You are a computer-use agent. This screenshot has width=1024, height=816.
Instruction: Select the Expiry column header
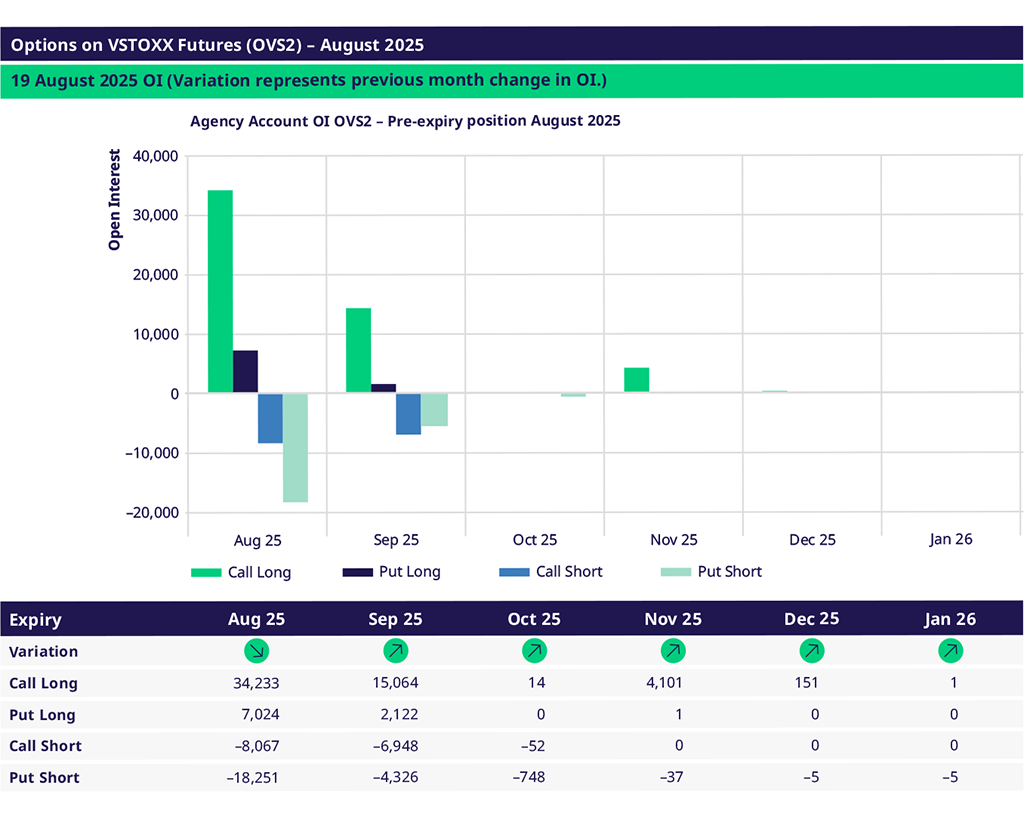pyautogui.click(x=35, y=620)
